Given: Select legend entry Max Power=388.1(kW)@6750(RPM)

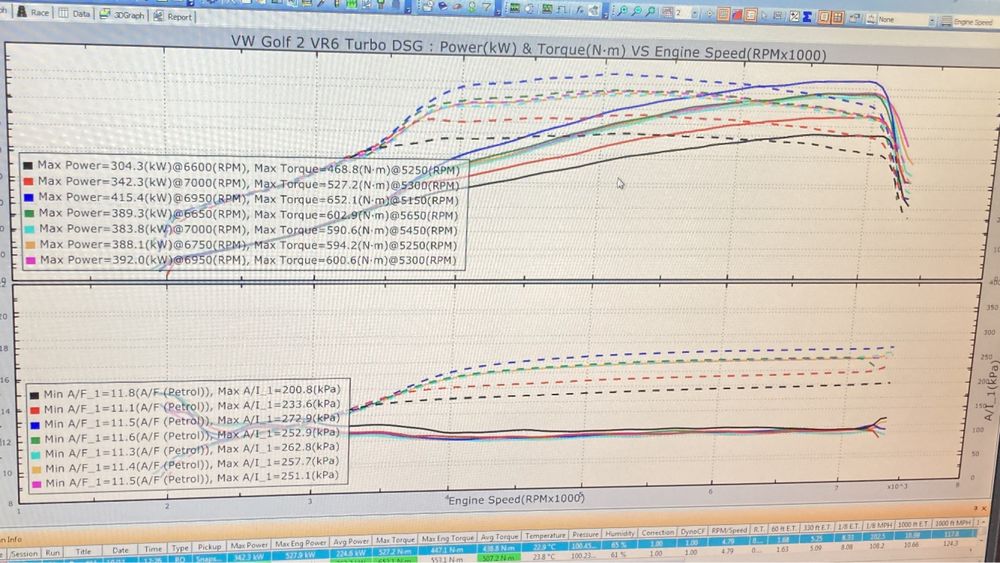Looking at the screenshot, I should click(x=241, y=245).
